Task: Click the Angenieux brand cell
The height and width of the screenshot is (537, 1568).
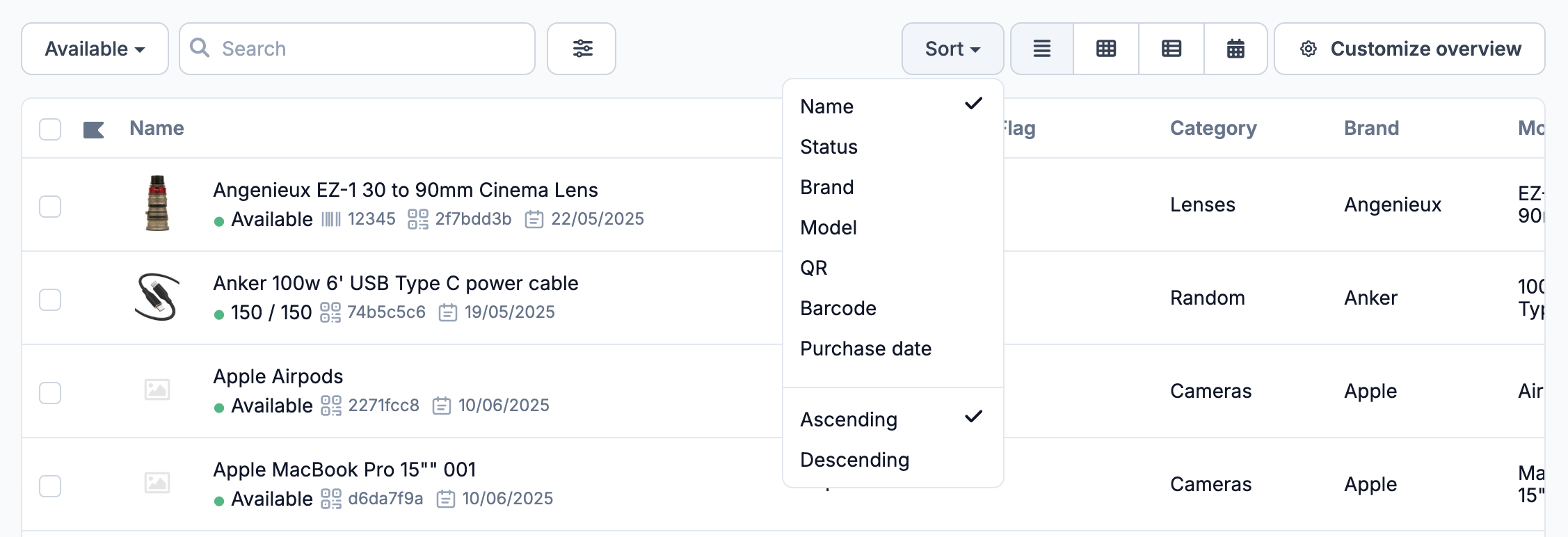Action: pyautogui.click(x=1393, y=205)
